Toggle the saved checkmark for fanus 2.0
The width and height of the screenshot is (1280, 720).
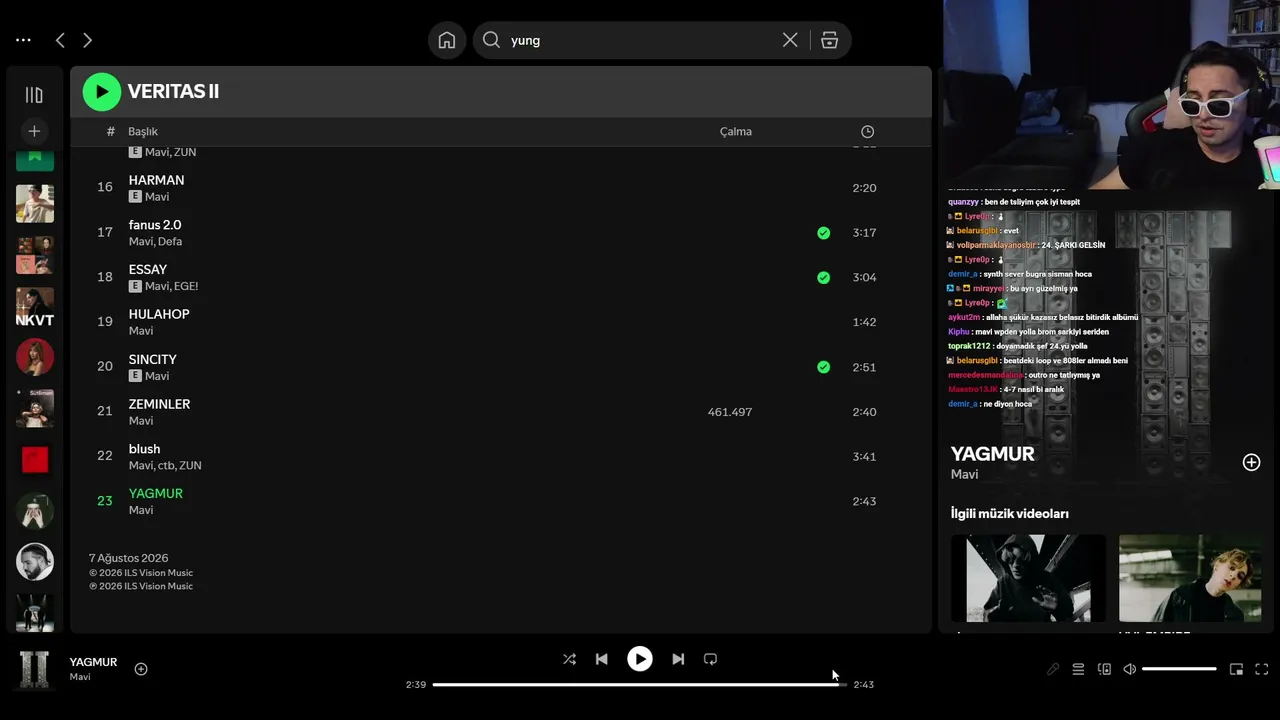[x=823, y=233]
